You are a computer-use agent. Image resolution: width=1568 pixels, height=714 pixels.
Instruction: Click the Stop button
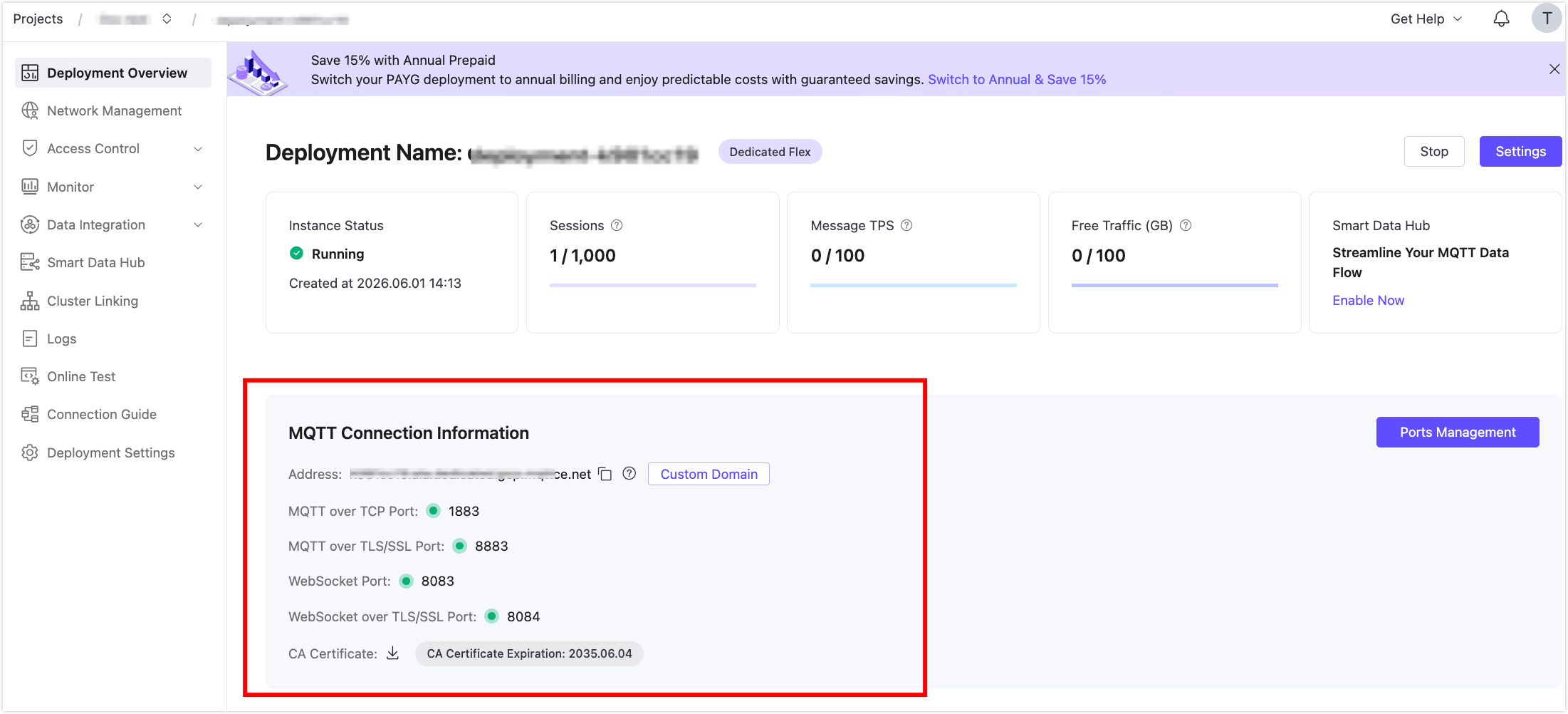tap(1434, 151)
